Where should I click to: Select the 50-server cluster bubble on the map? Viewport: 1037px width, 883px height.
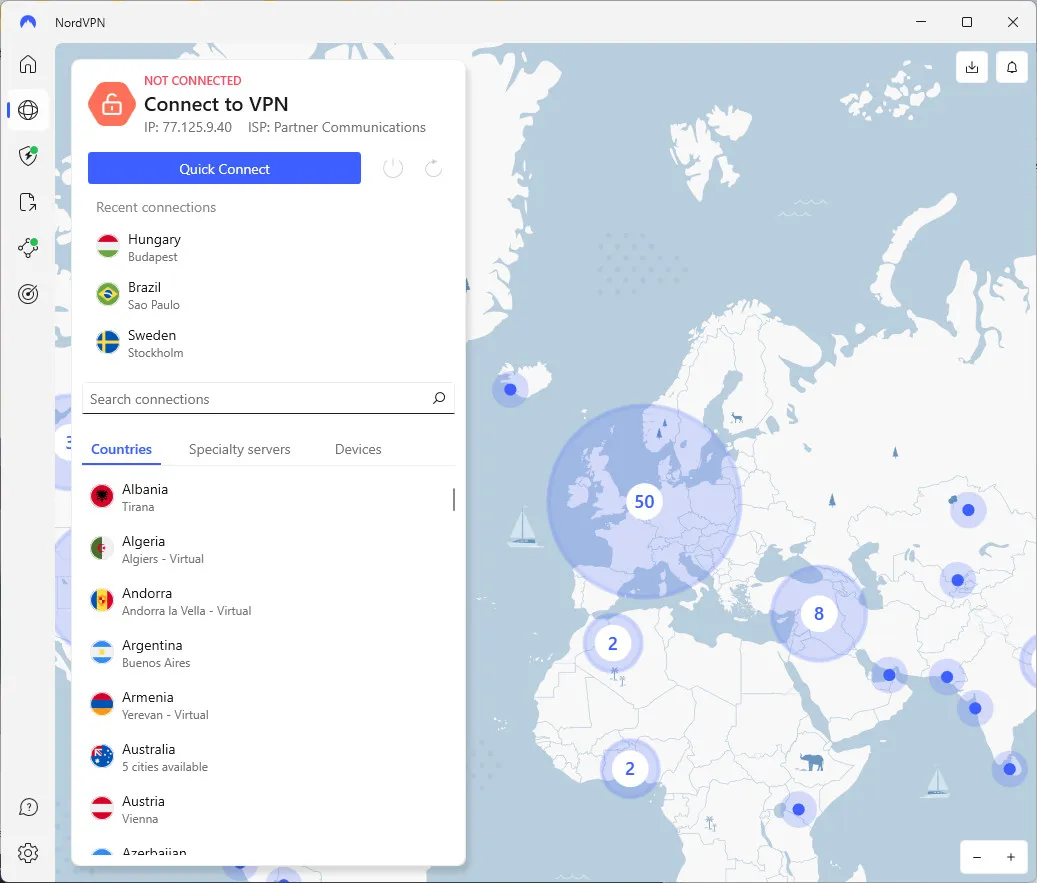click(x=645, y=501)
